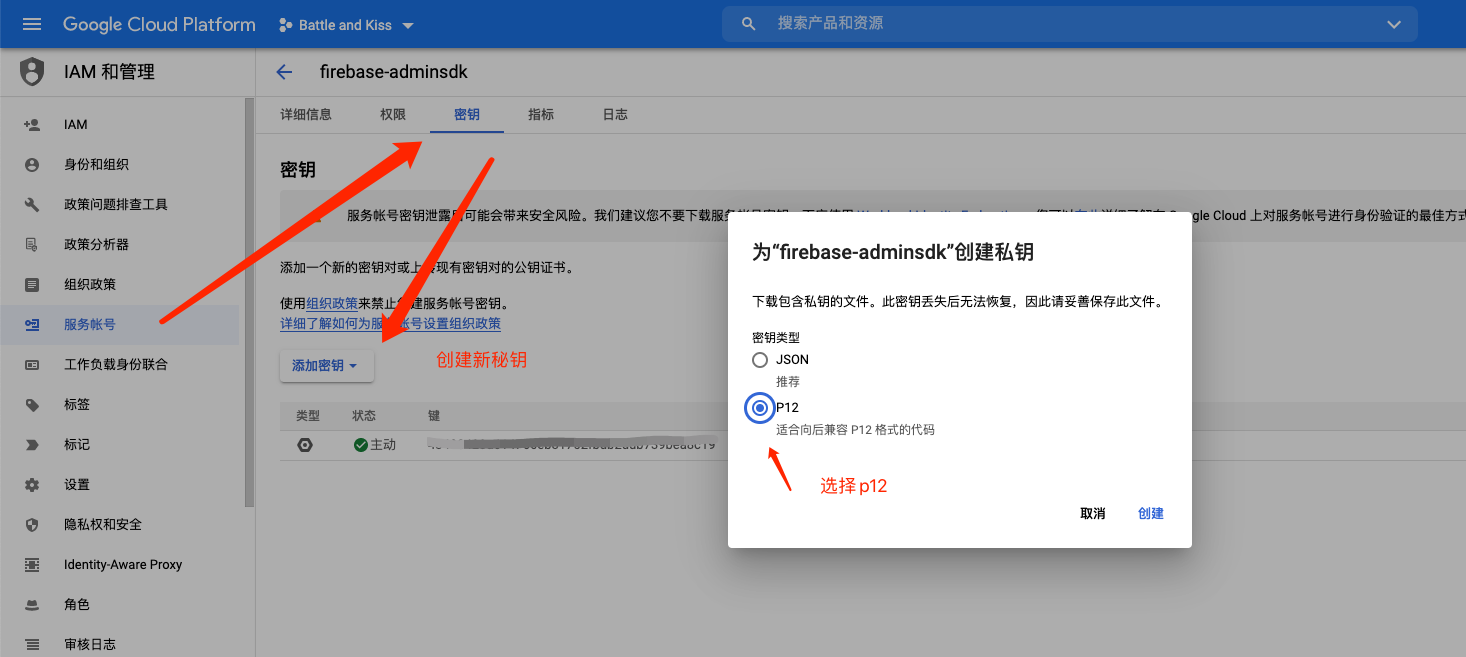Switch to the 指标 tab
Image resolution: width=1466 pixels, height=657 pixels.
click(541, 115)
